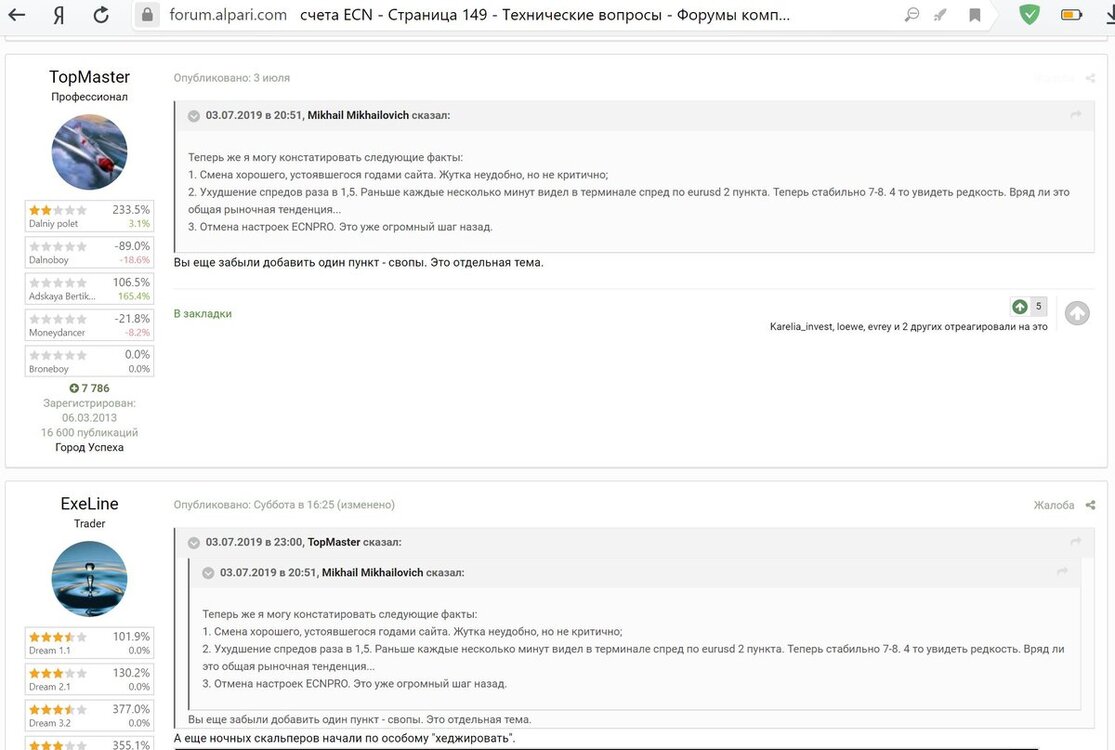Upvote TopMaster's post with the gray arrow
Image resolution: width=1115 pixels, height=750 pixels.
(x=1077, y=313)
